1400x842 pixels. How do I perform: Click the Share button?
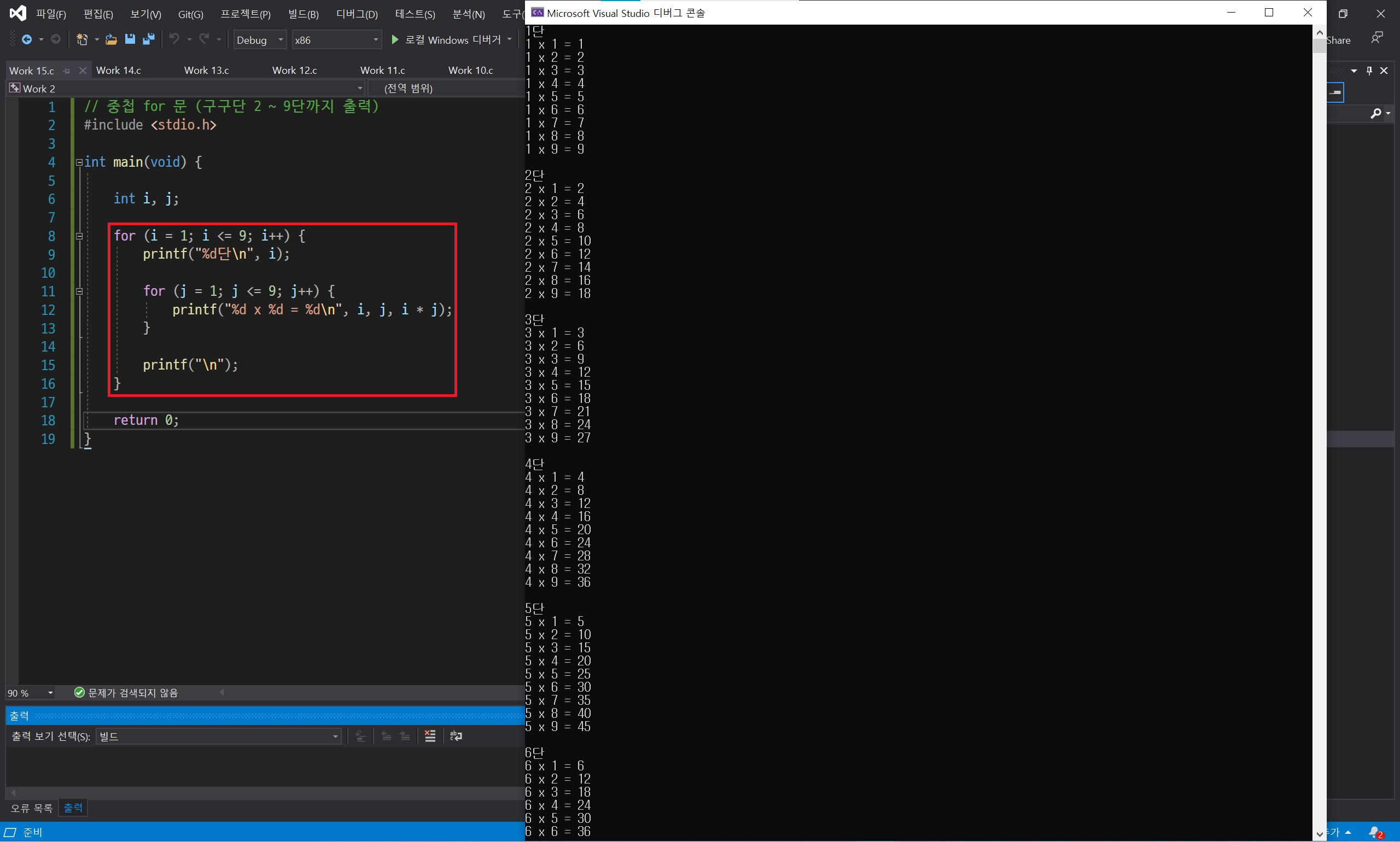(x=1338, y=40)
